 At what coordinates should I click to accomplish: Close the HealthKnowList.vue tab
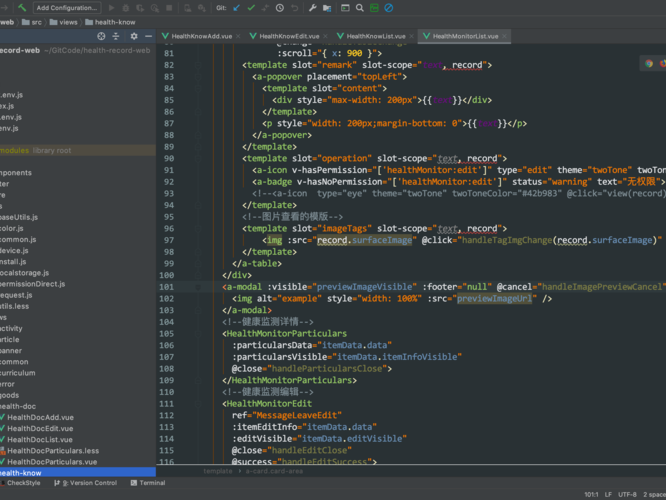pyautogui.click(x=412, y=36)
